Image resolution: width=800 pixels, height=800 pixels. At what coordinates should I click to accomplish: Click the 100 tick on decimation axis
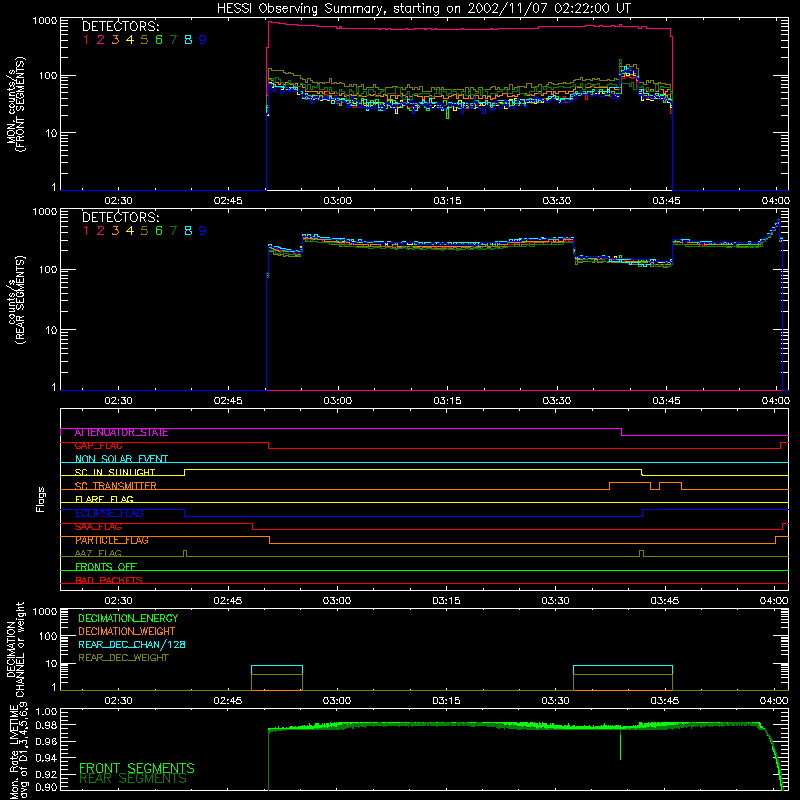(48, 636)
